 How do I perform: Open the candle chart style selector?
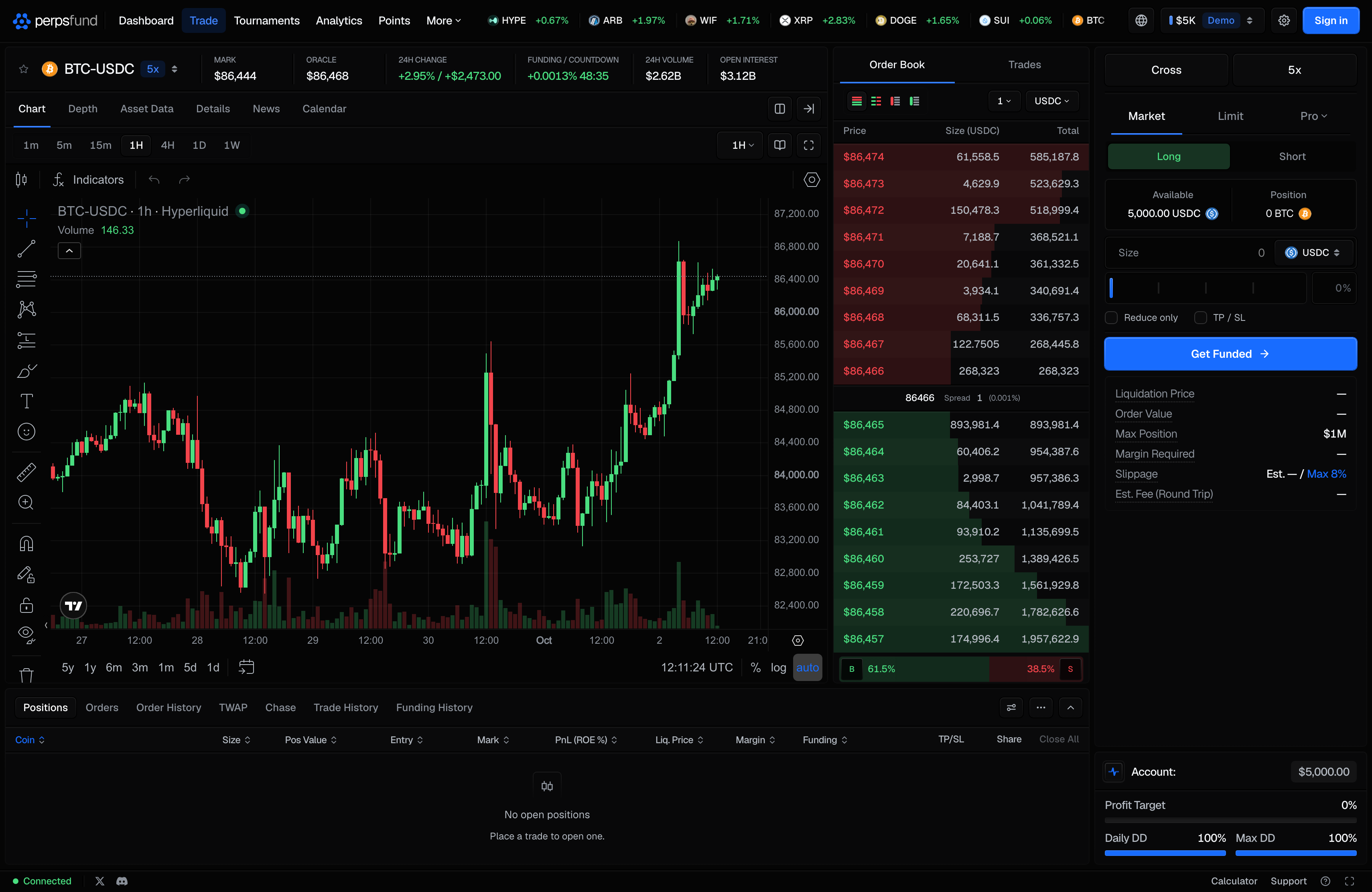(x=21, y=180)
